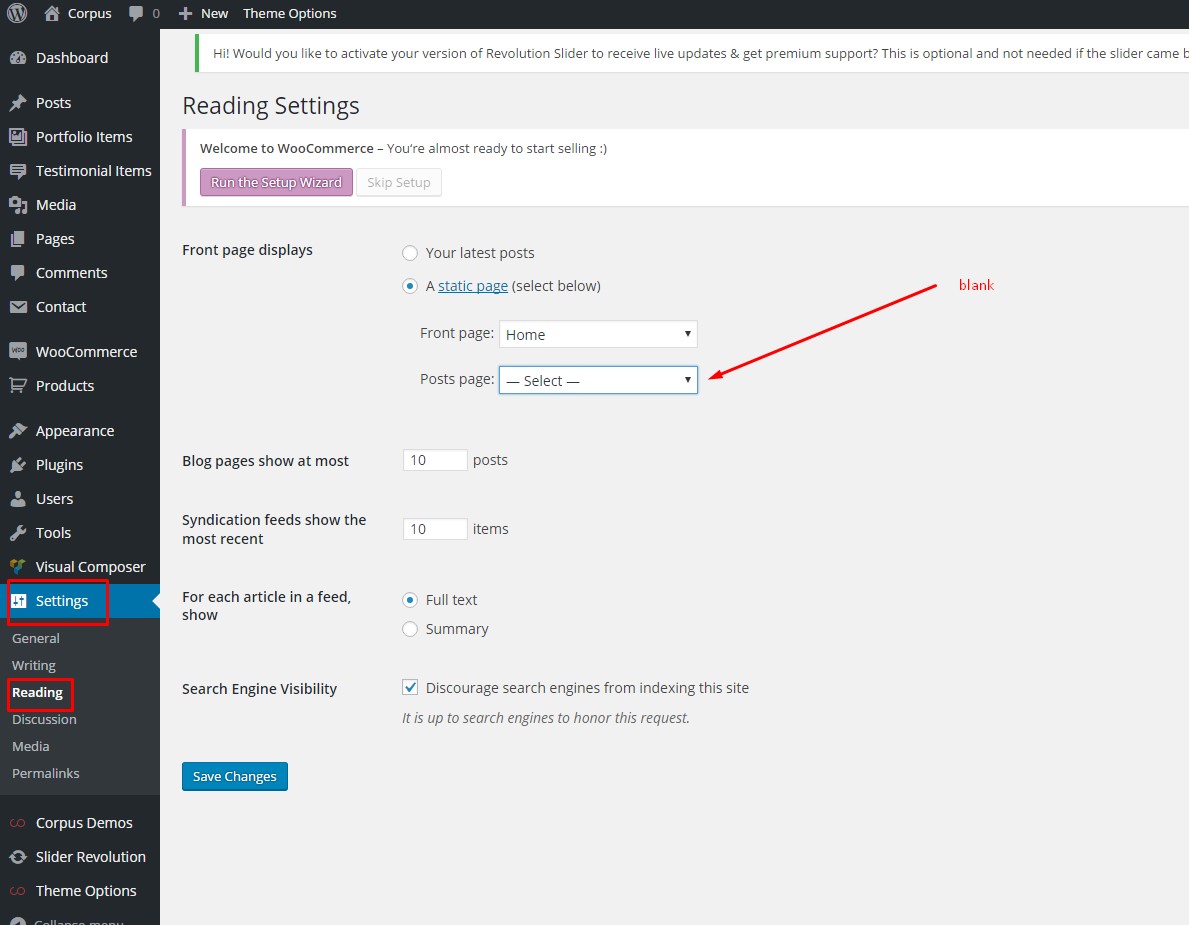Screen dimensions: 1189x925
Task: Open the Plugins menu label
Action: 59,465
